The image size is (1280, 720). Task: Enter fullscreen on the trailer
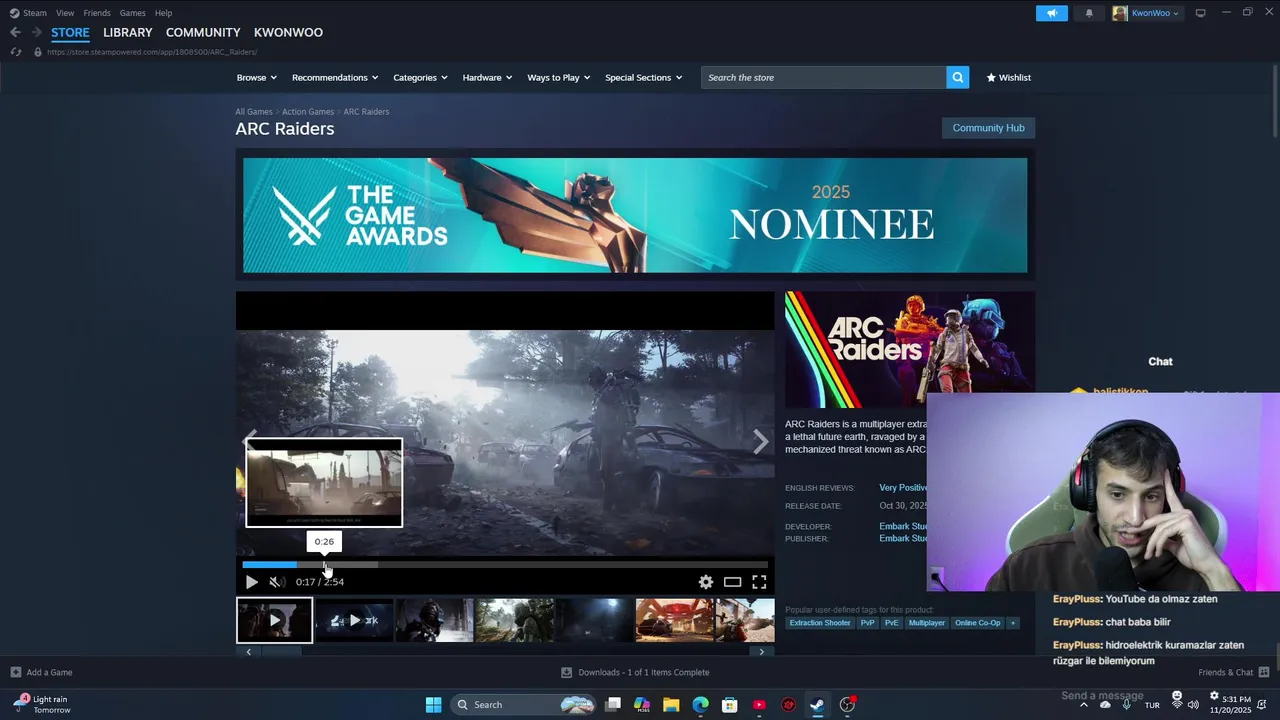tap(759, 582)
